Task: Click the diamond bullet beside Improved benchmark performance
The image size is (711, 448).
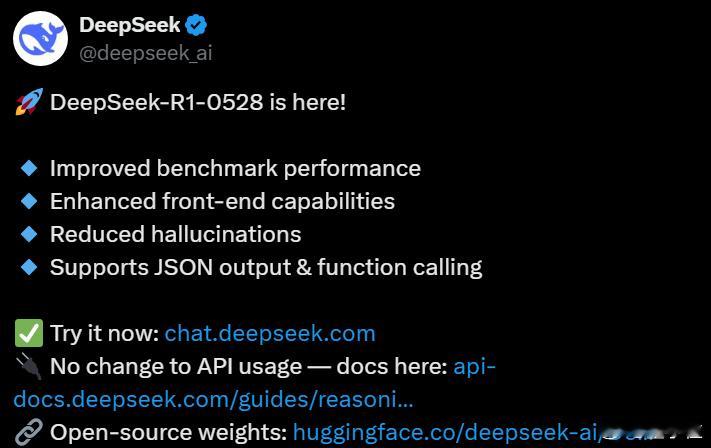Action: [29, 168]
